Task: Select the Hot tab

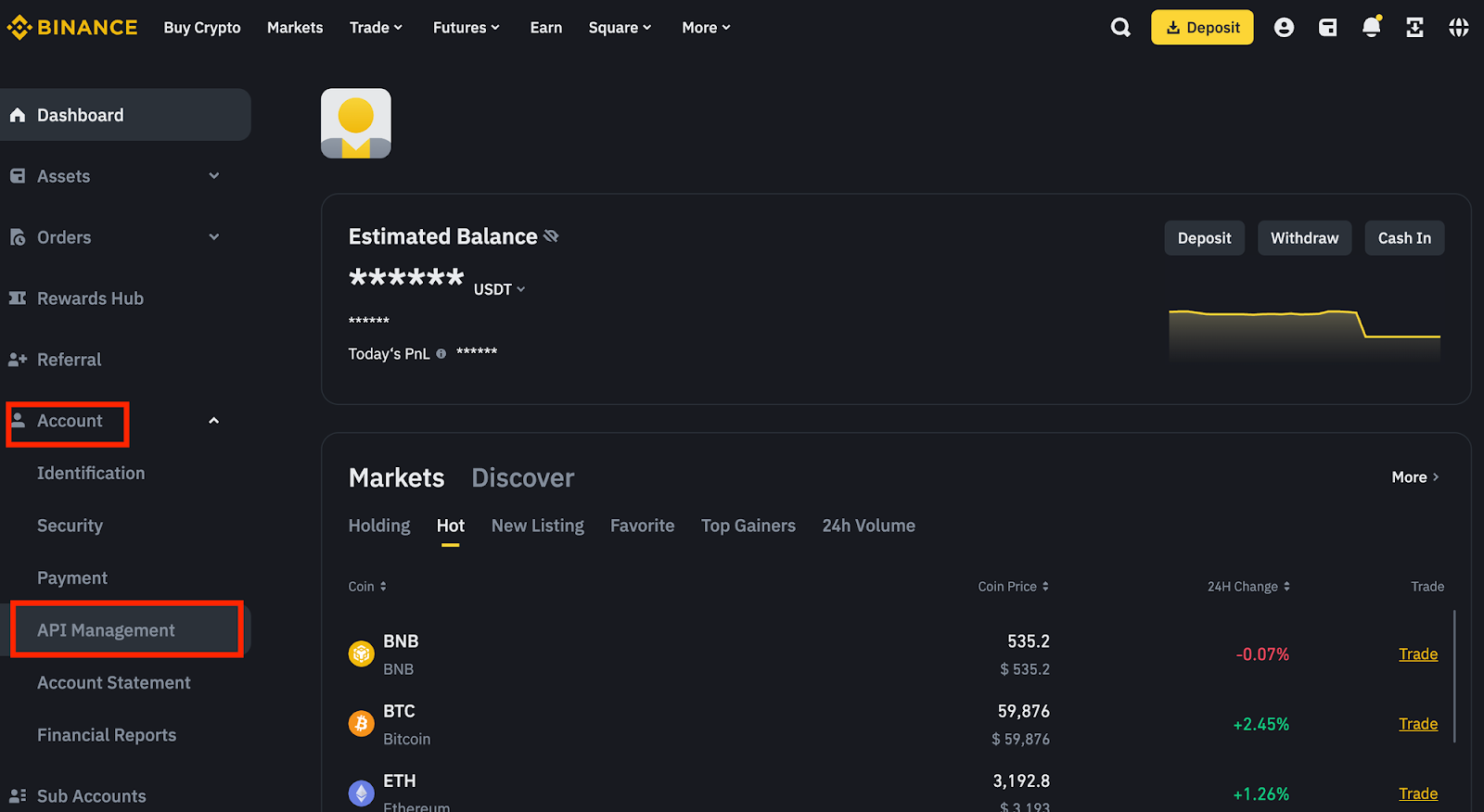Action: tap(451, 526)
